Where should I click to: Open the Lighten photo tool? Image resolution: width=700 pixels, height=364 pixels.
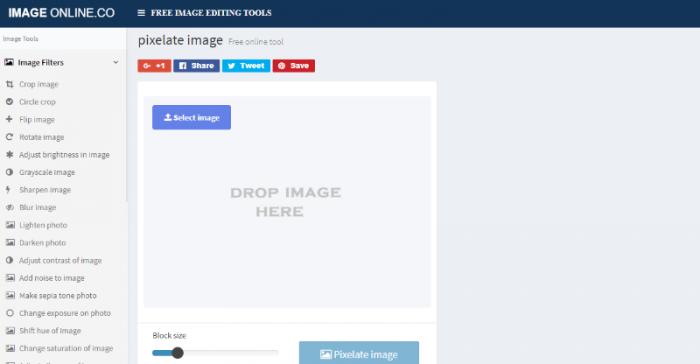(x=43, y=225)
